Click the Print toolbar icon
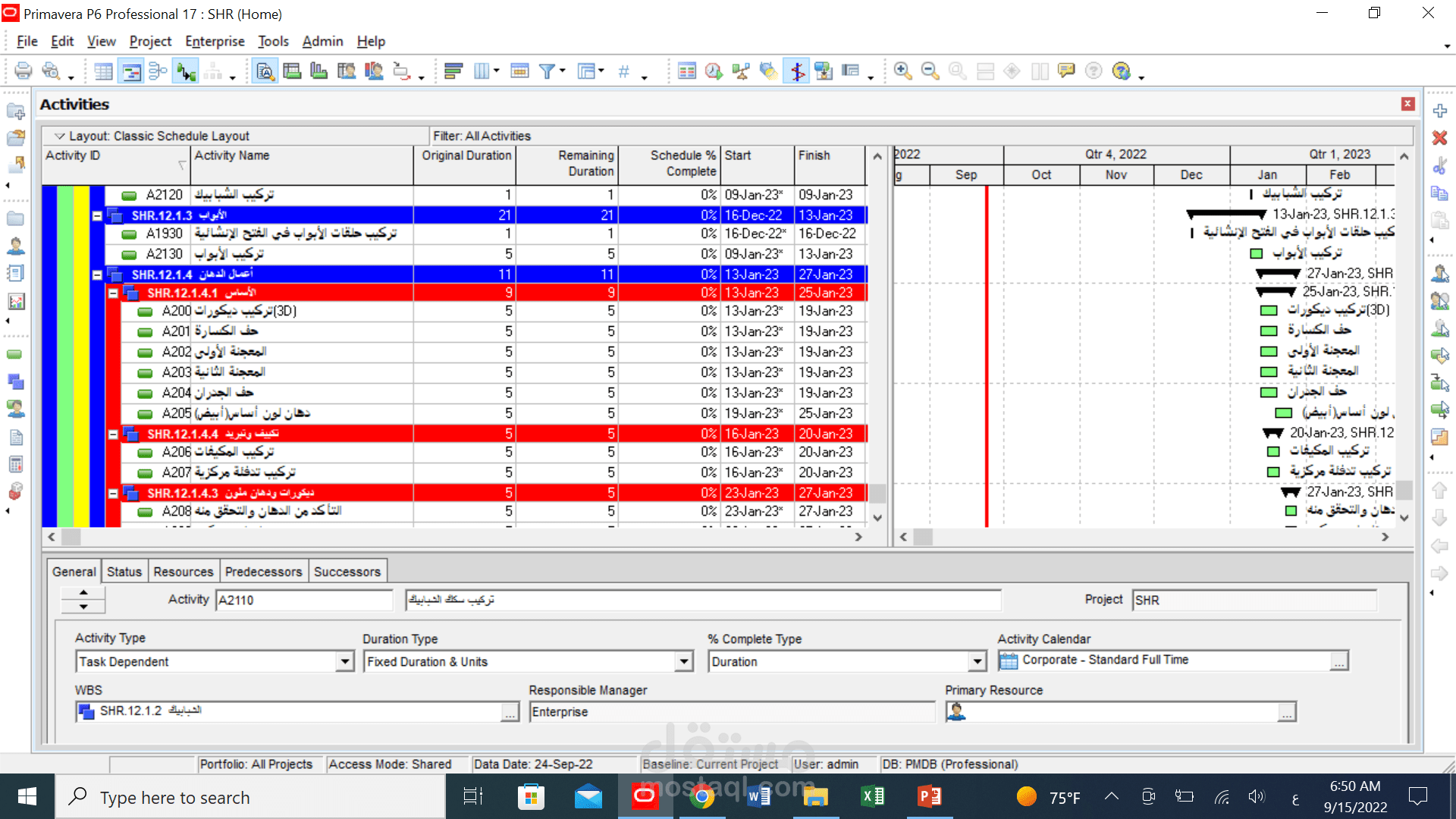The width and height of the screenshot is (1456, 819). click(x=23, y=71)
